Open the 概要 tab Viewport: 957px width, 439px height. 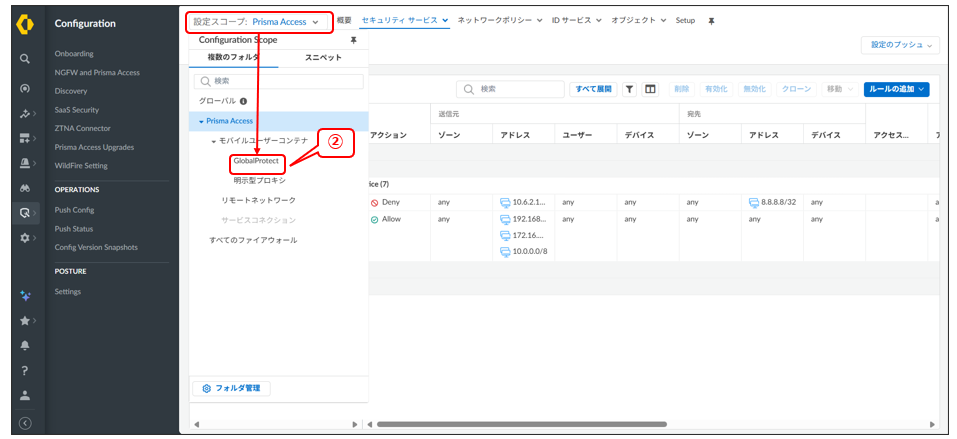click(344, 20)
